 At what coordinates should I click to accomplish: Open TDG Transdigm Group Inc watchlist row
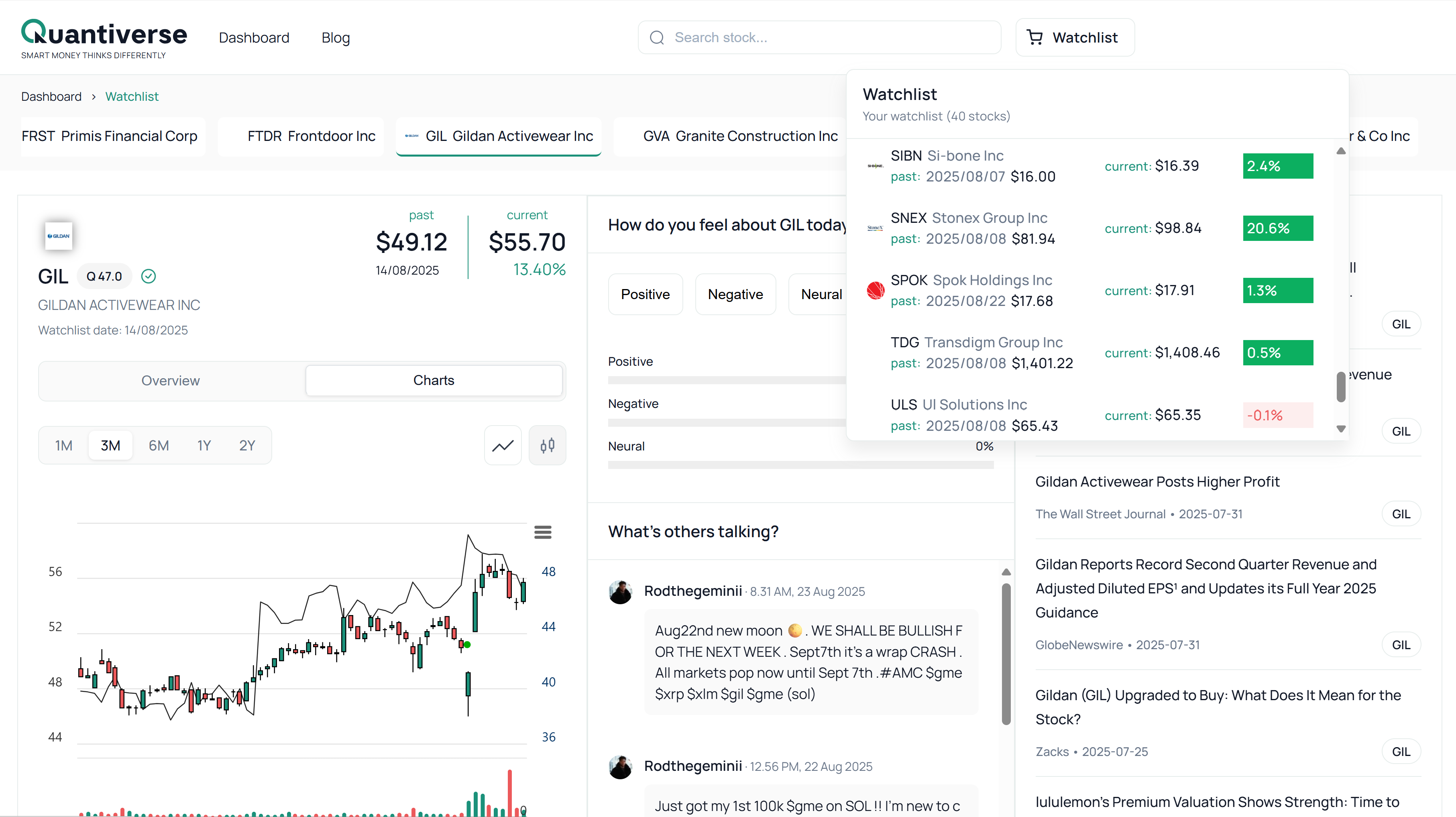tap(1090, 353)
